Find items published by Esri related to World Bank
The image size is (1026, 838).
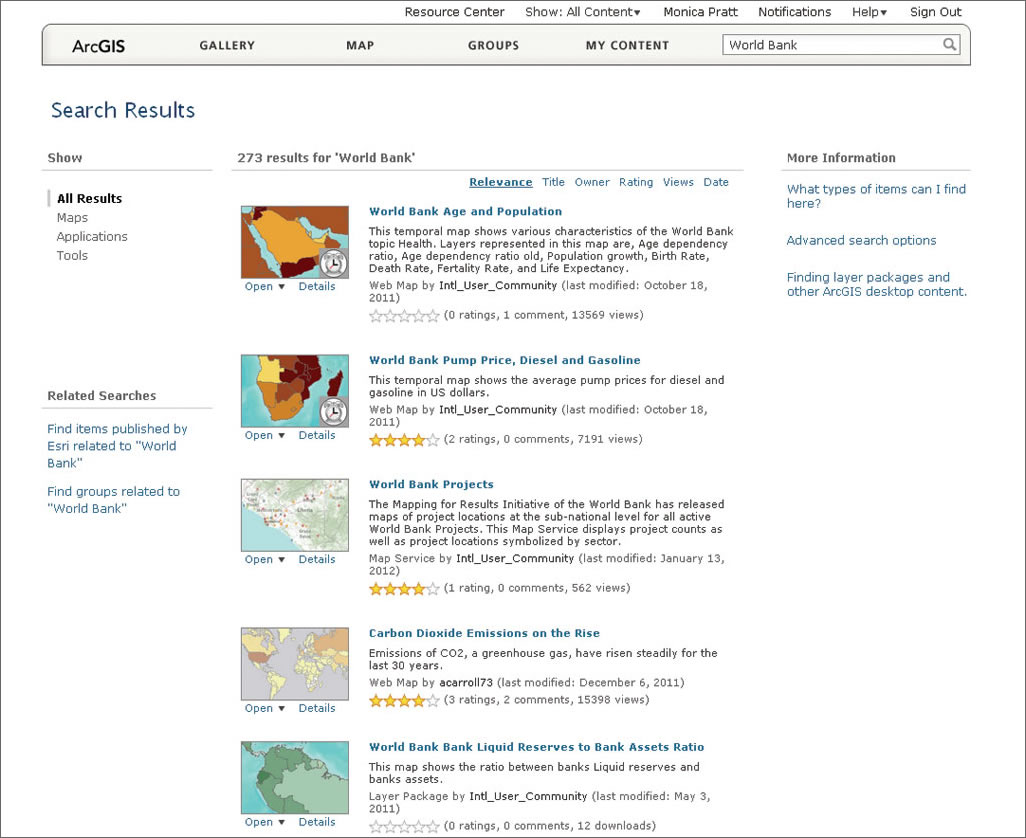pos(117,446)
